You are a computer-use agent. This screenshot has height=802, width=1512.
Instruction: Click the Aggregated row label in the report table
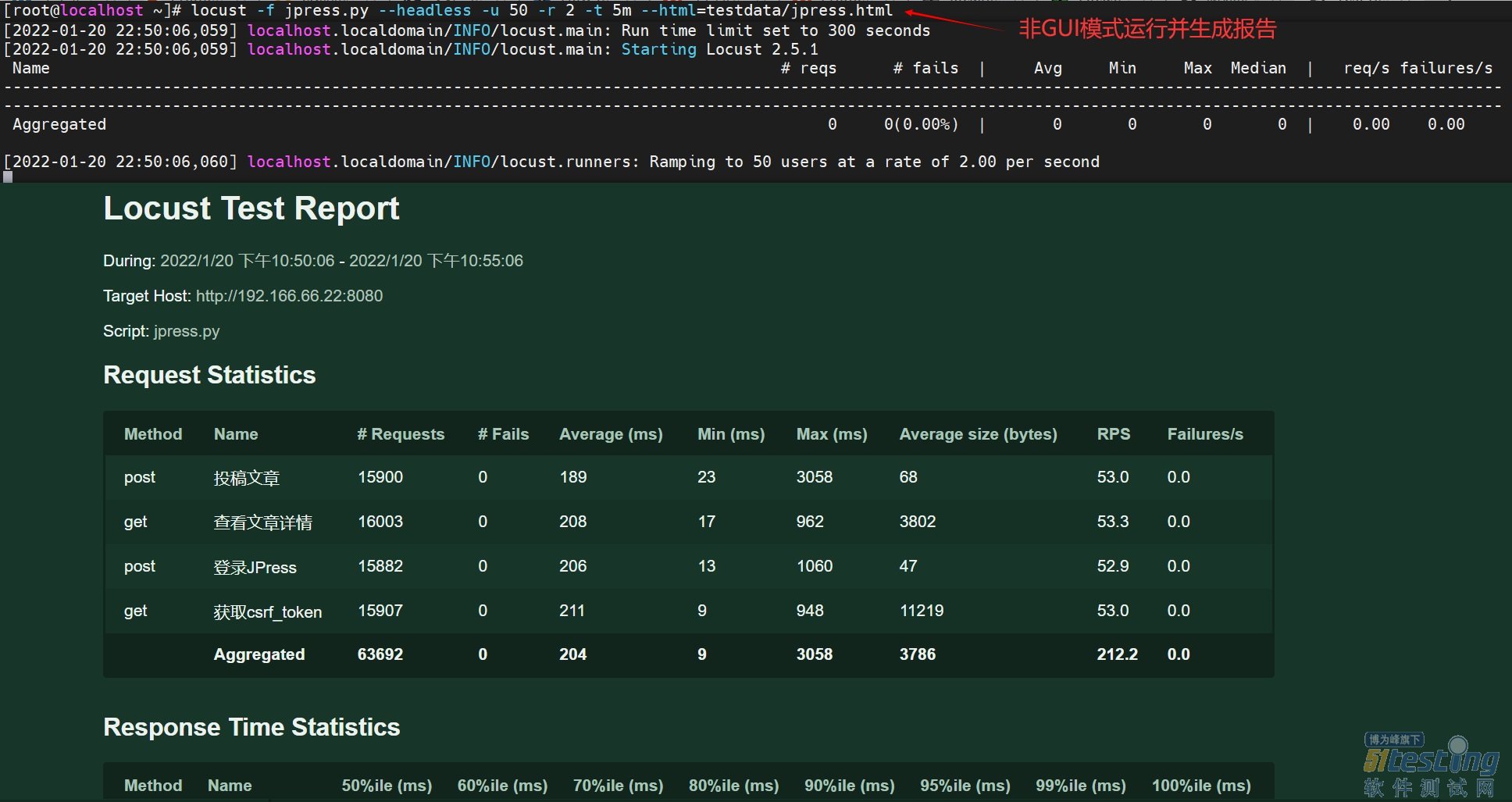point(259,654)
